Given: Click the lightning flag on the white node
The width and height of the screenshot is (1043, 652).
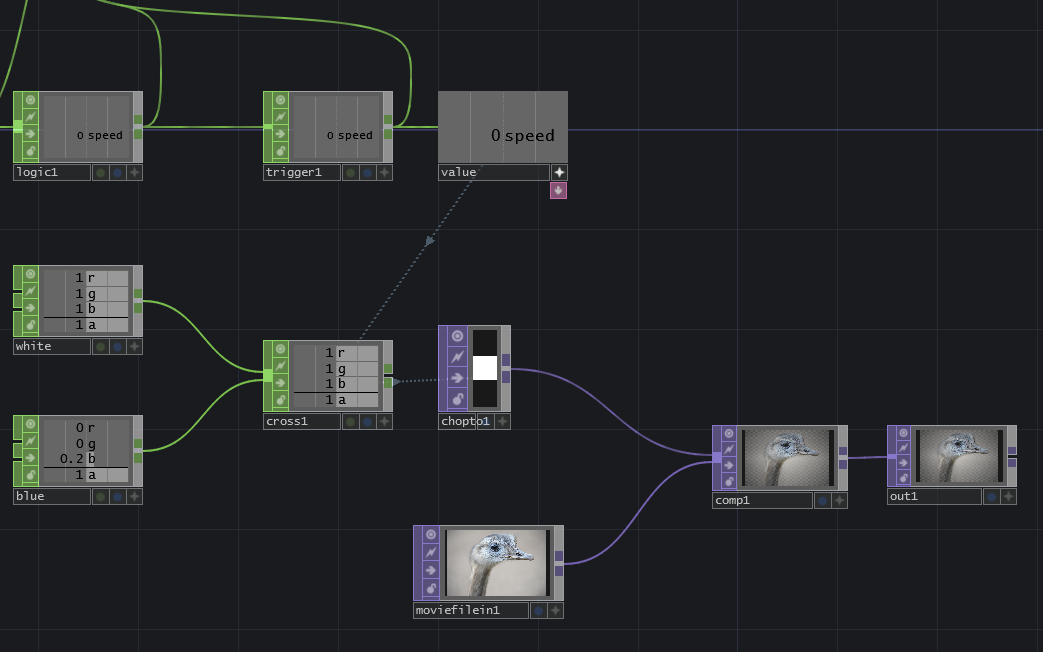Looking at the screenshot, I should coord(28,292).
